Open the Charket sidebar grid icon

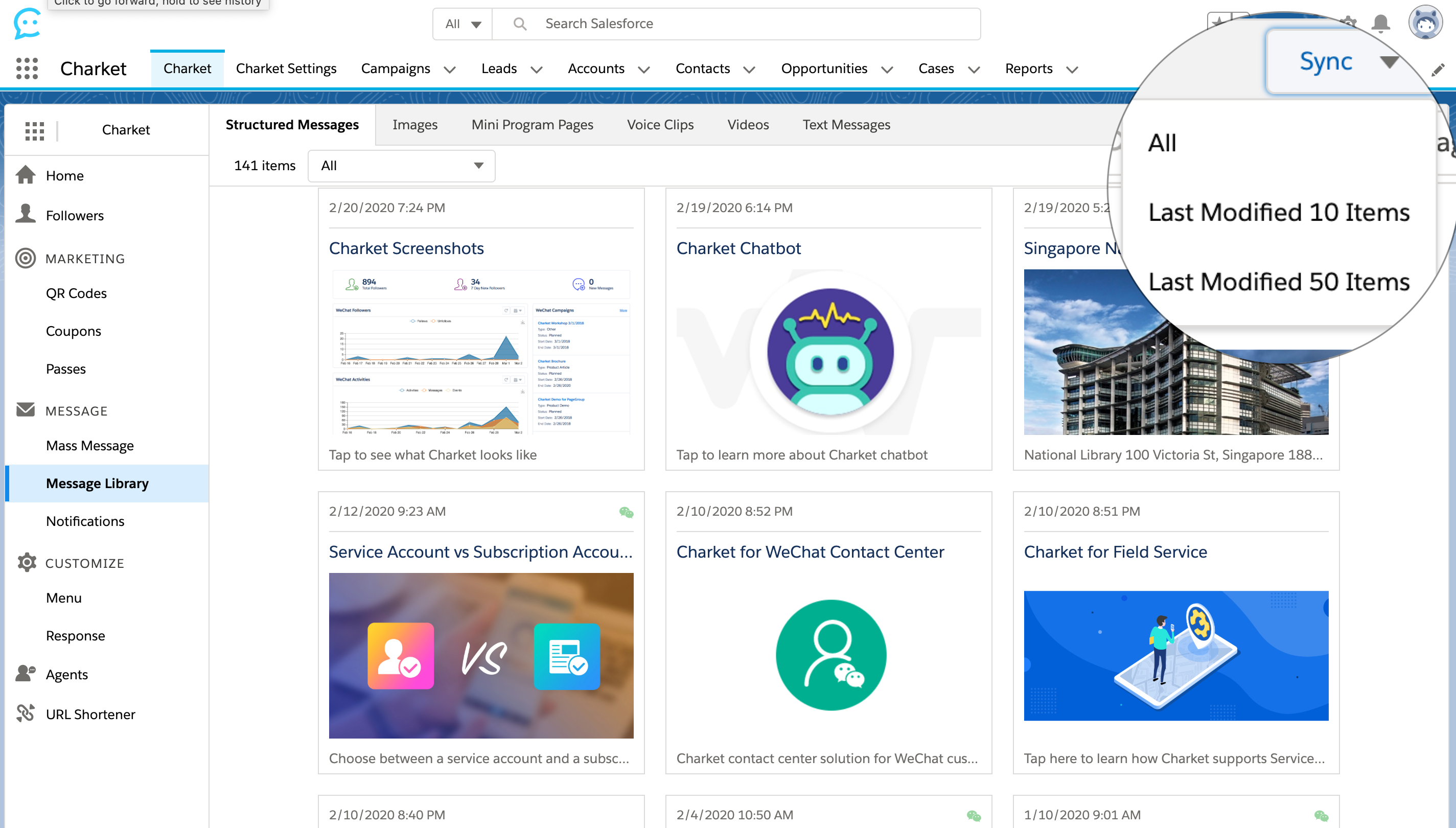35,131
